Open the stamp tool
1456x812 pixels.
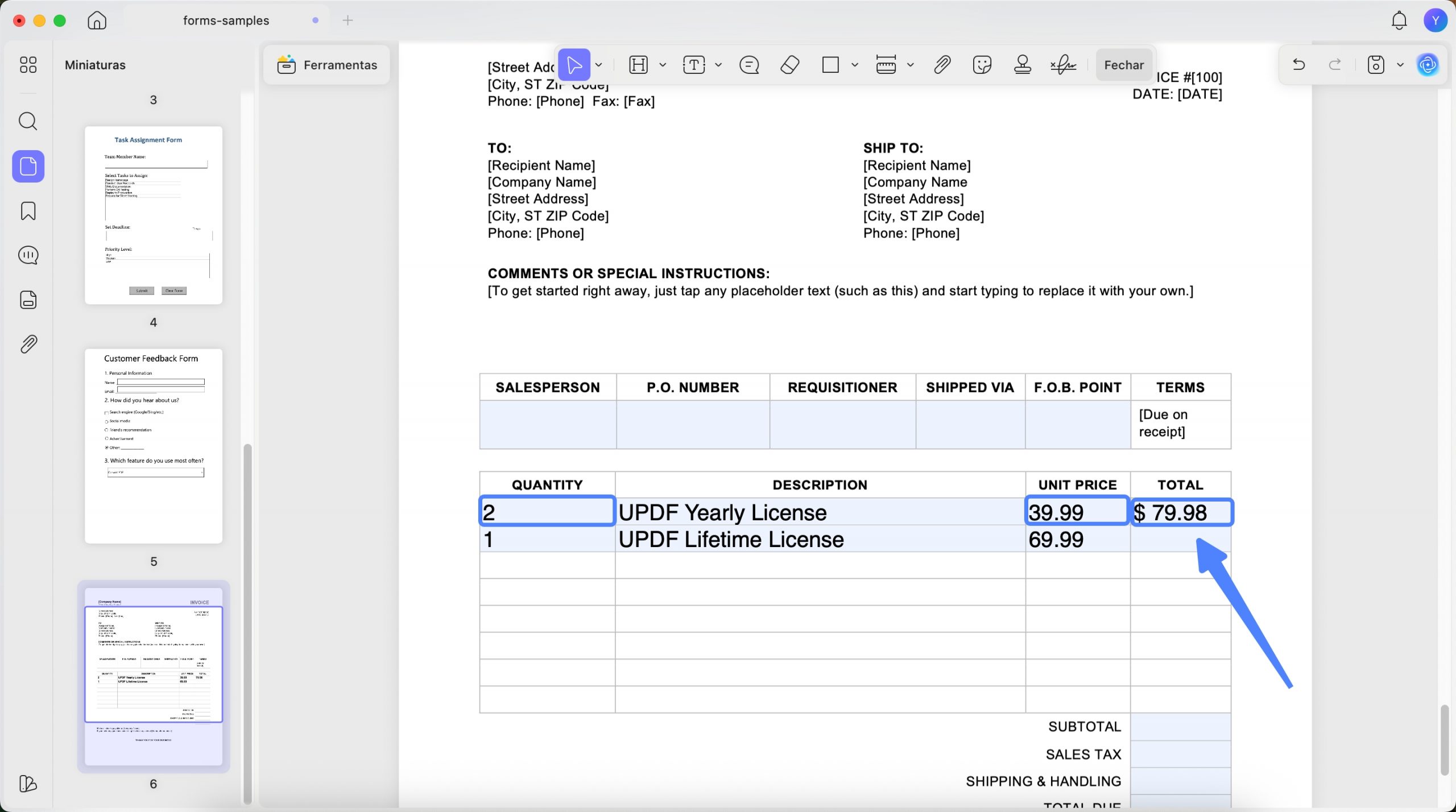point(1022,65)
